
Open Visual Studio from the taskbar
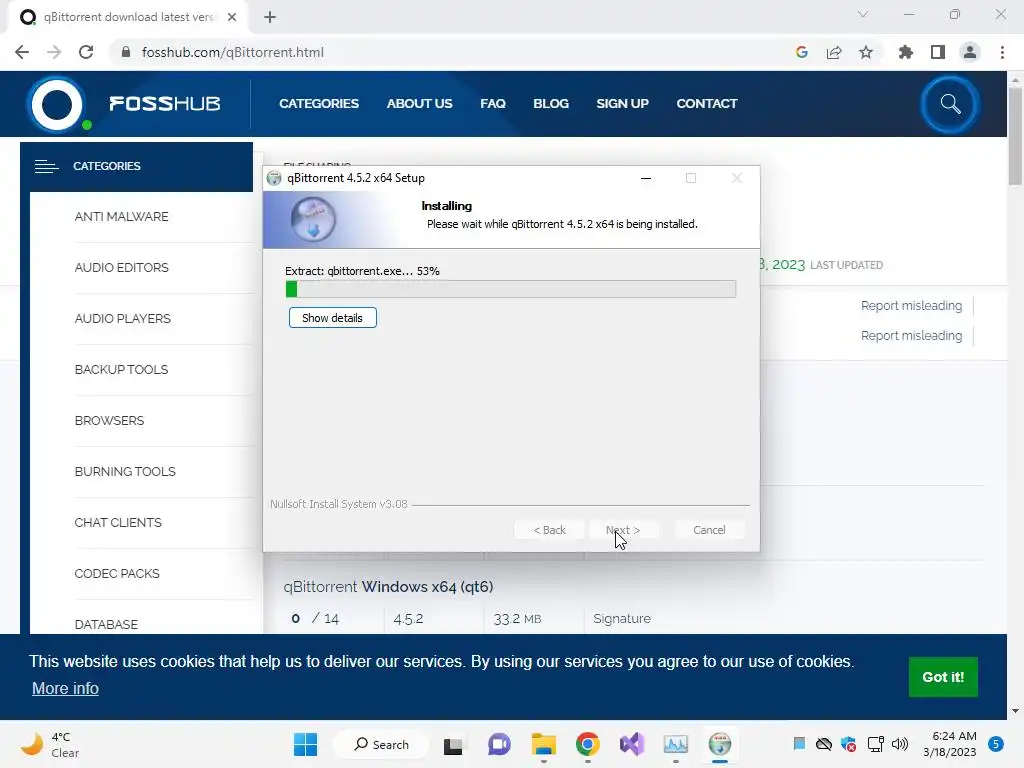(632, 744)
